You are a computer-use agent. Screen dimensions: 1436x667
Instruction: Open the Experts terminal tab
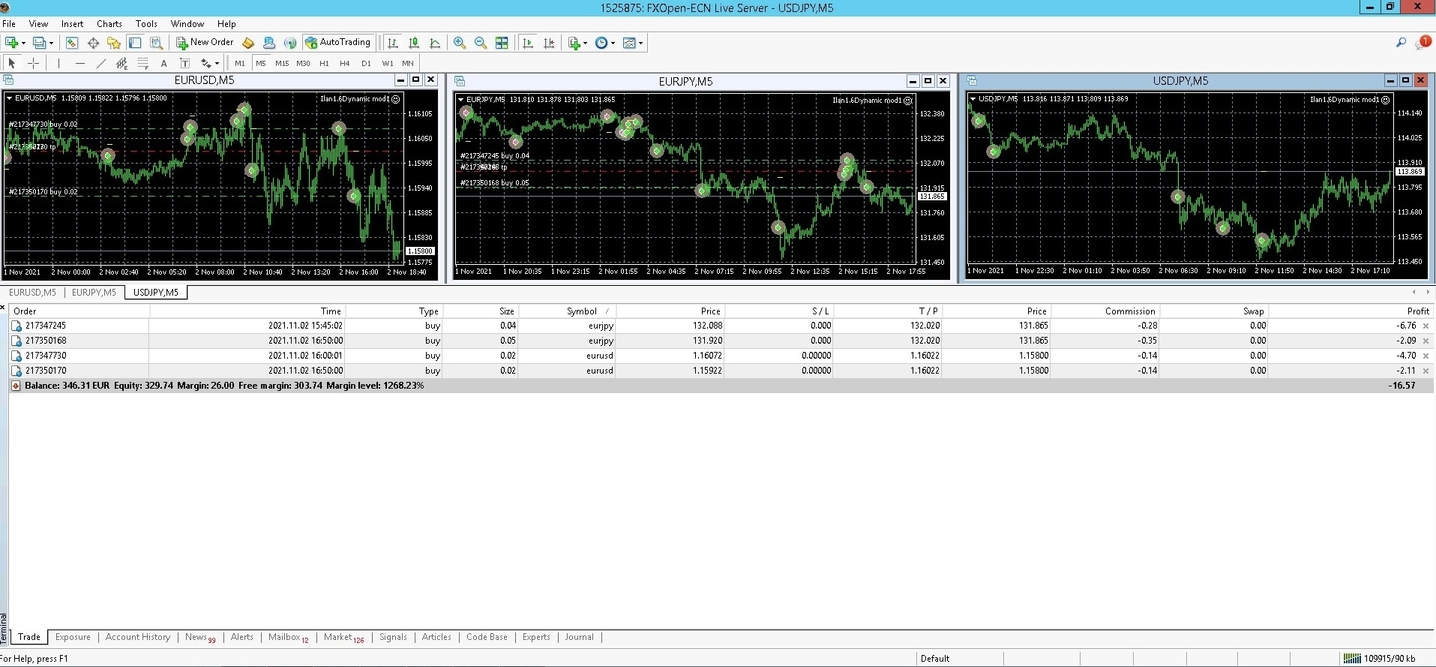click(536, 637)
